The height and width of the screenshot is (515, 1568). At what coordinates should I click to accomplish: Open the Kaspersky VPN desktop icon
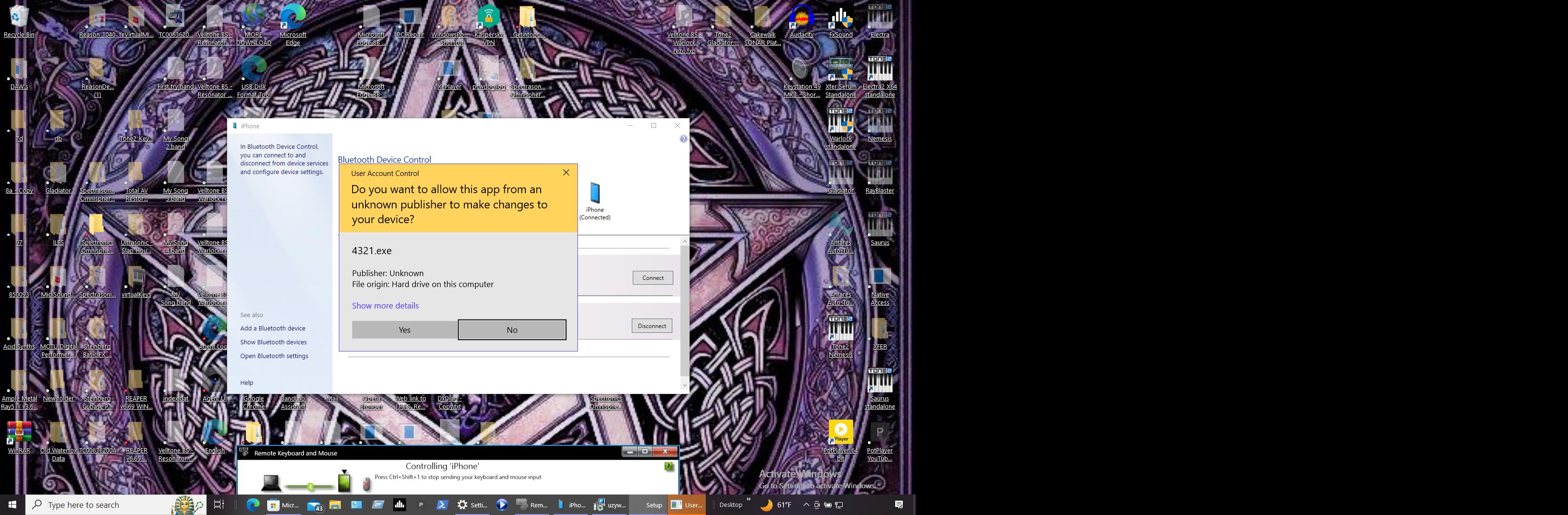(488, 18)
